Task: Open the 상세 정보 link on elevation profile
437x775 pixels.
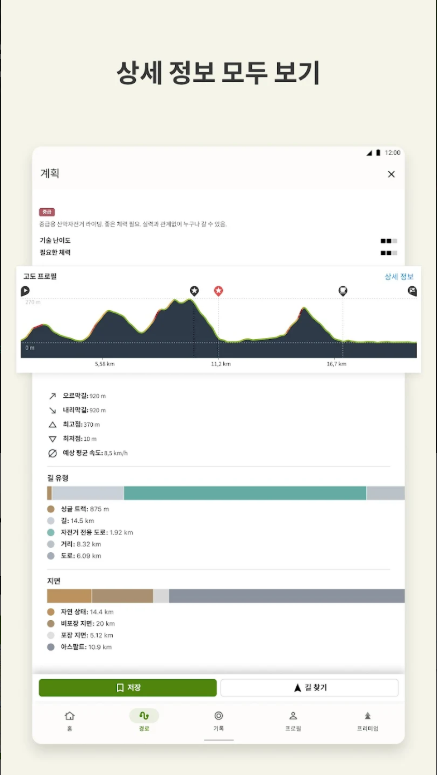Action: tap(399, 277)
